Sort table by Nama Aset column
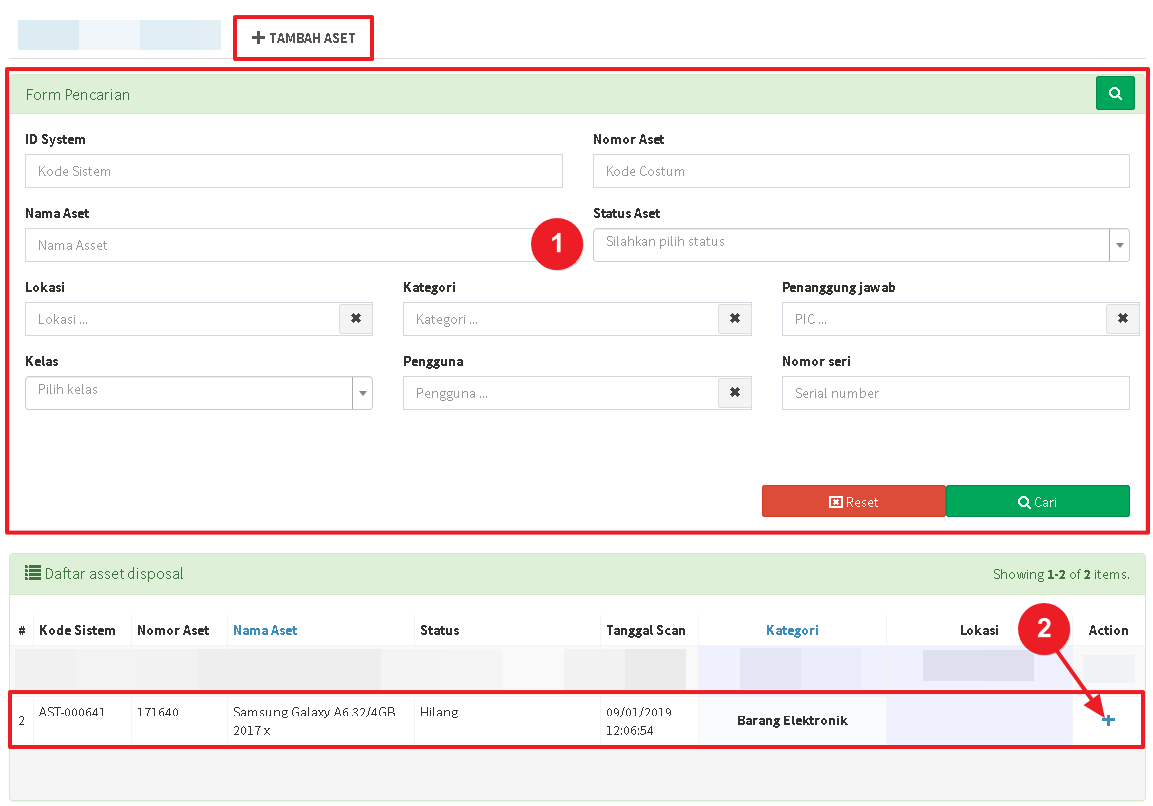 pyautogui.click(x=265, y=630)
